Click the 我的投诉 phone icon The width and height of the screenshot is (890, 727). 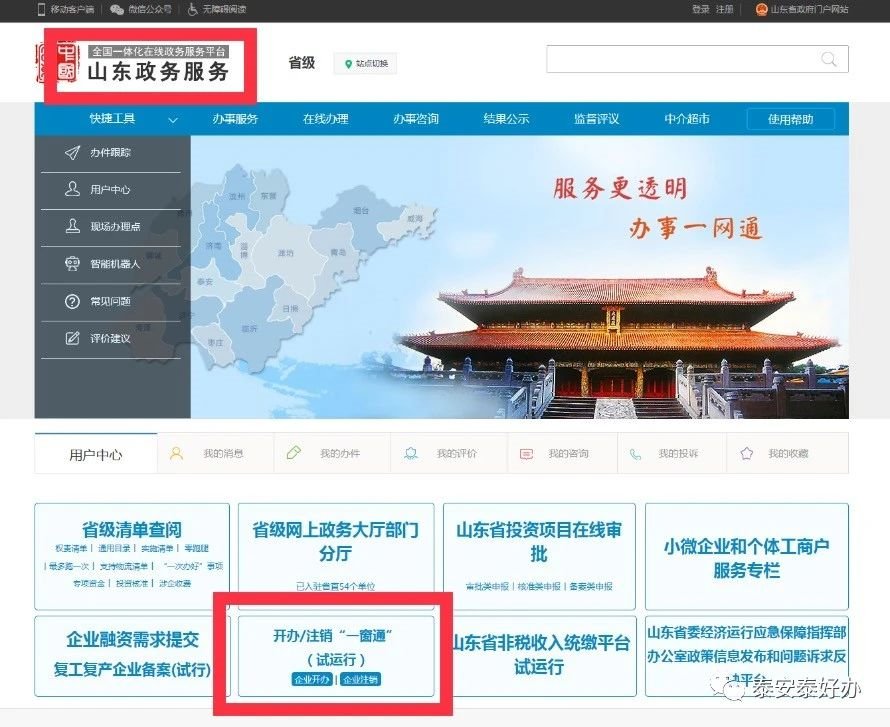635,453
